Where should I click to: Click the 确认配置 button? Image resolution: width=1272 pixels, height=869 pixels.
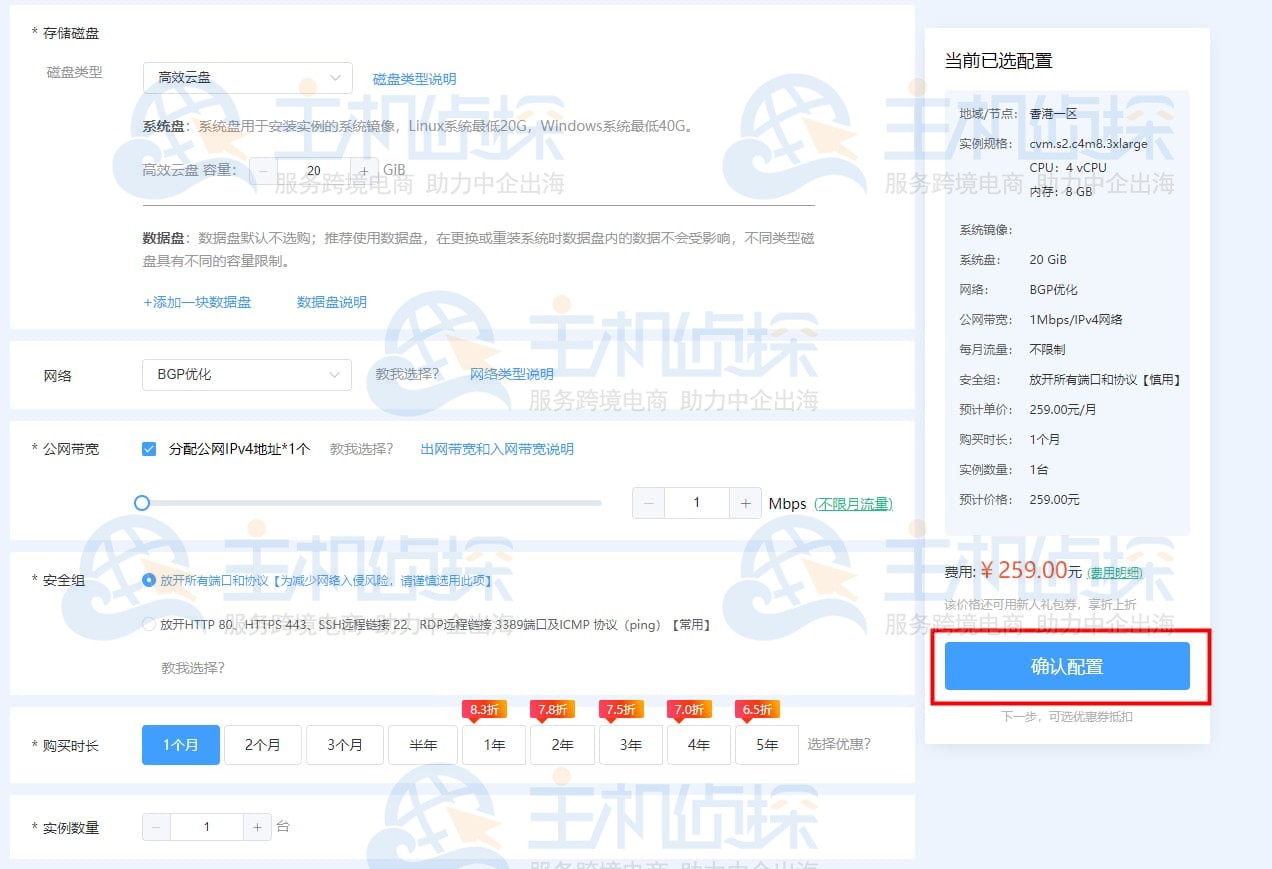click(1066, 665)
